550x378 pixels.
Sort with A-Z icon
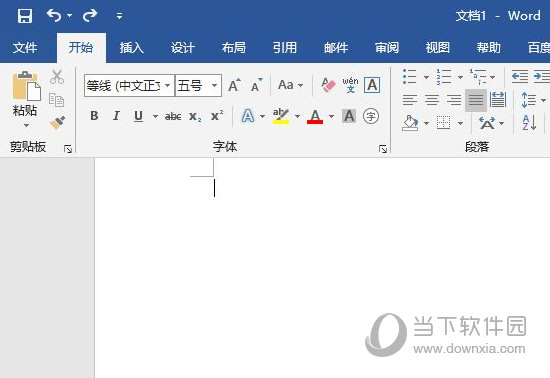pyautogui.click(x=529, y=123)
